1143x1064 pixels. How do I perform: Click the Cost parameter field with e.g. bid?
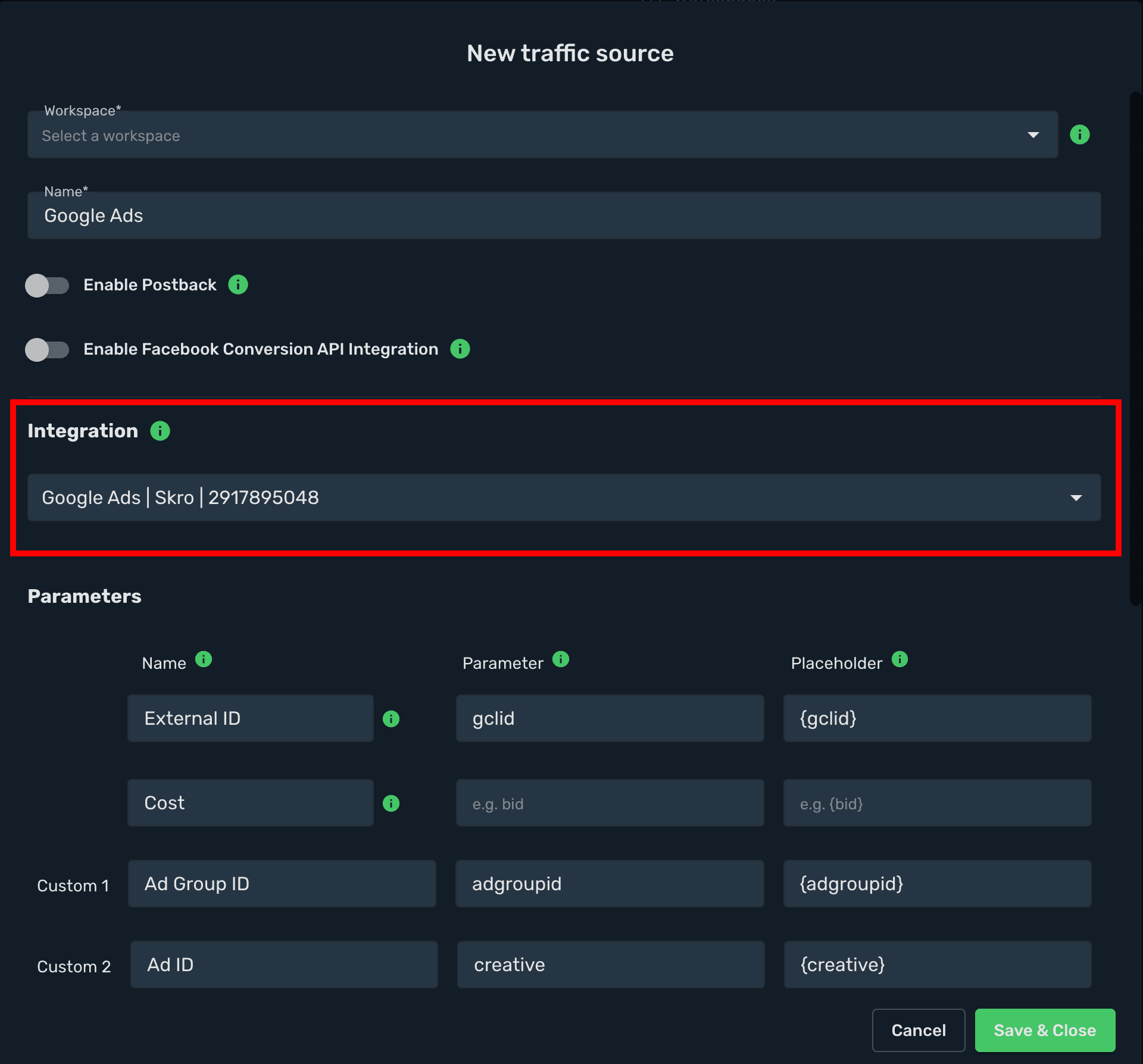click(x=610, y=803)
